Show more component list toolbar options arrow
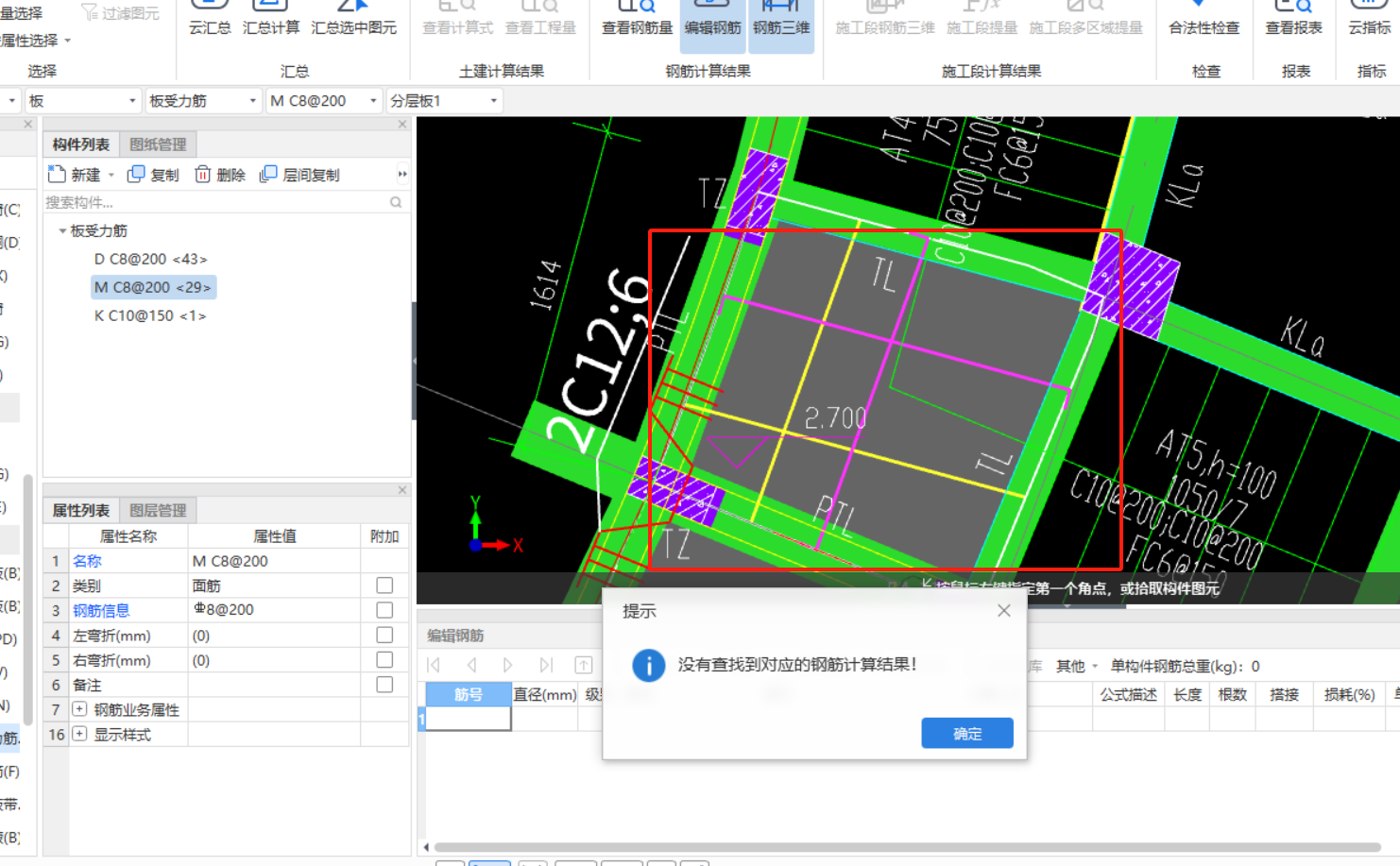Image resolution: width=1400 pixels, height=866 pixels. coord(402,174)
